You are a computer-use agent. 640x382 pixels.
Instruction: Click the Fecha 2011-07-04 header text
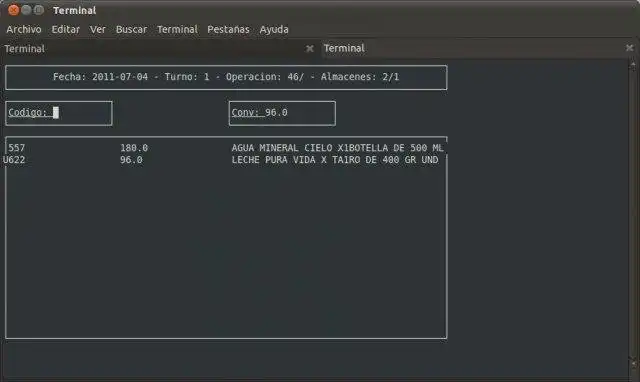tap(100, 77)
